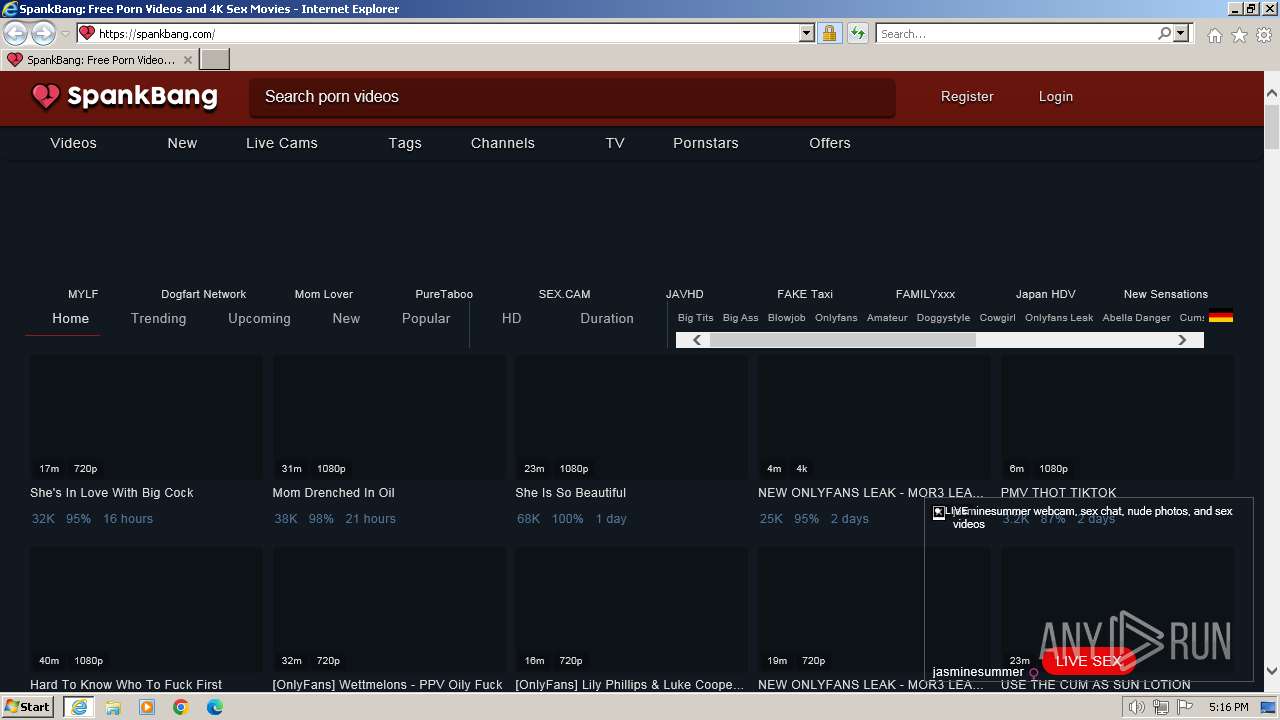The width and height of the screenshot is (1280, 720).
Task: Open the 'She Is So Beautiful' thumbnail
Action: (631, 417)
